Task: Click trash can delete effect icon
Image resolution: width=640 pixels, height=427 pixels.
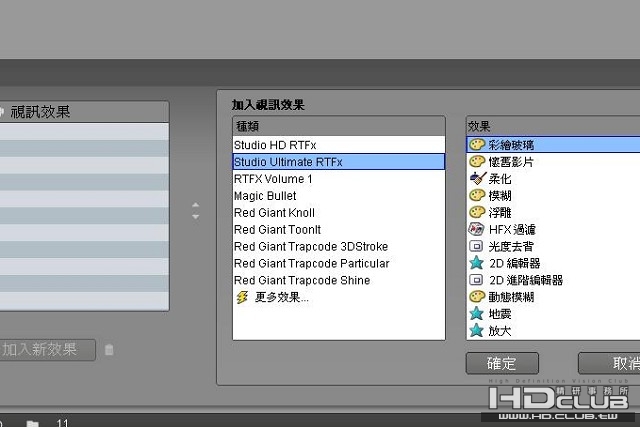Action: [x=109, y=350]
